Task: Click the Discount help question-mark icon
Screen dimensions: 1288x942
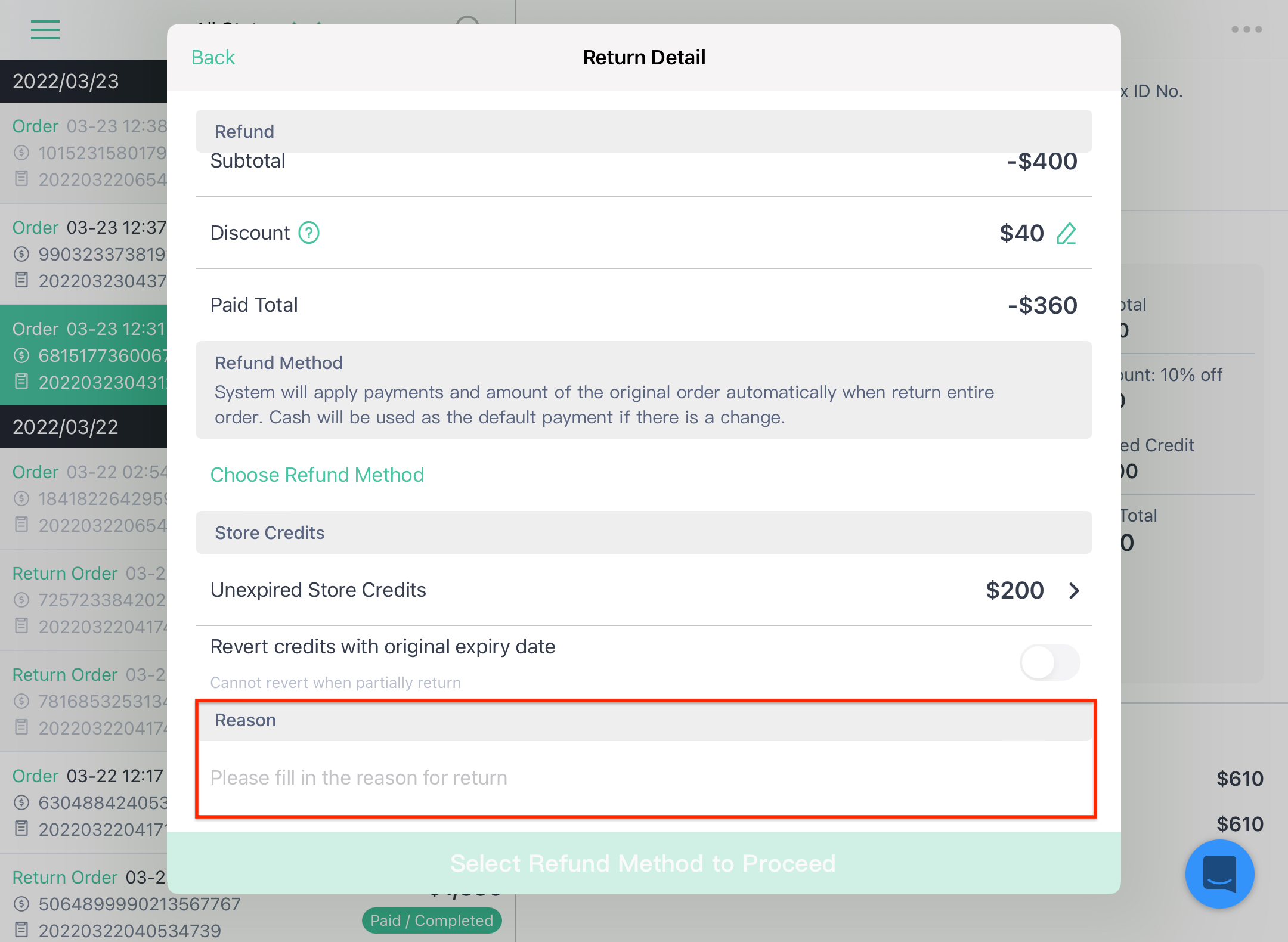Action: coord(309,233)
